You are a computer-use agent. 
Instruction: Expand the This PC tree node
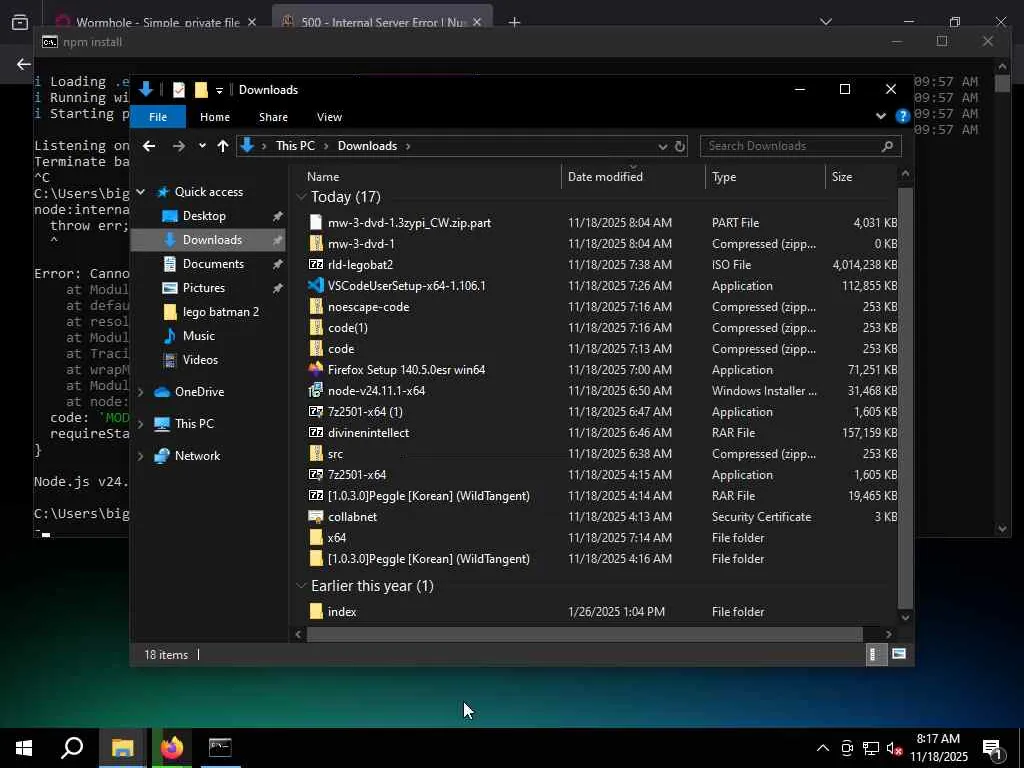click(x=140, y=424)
